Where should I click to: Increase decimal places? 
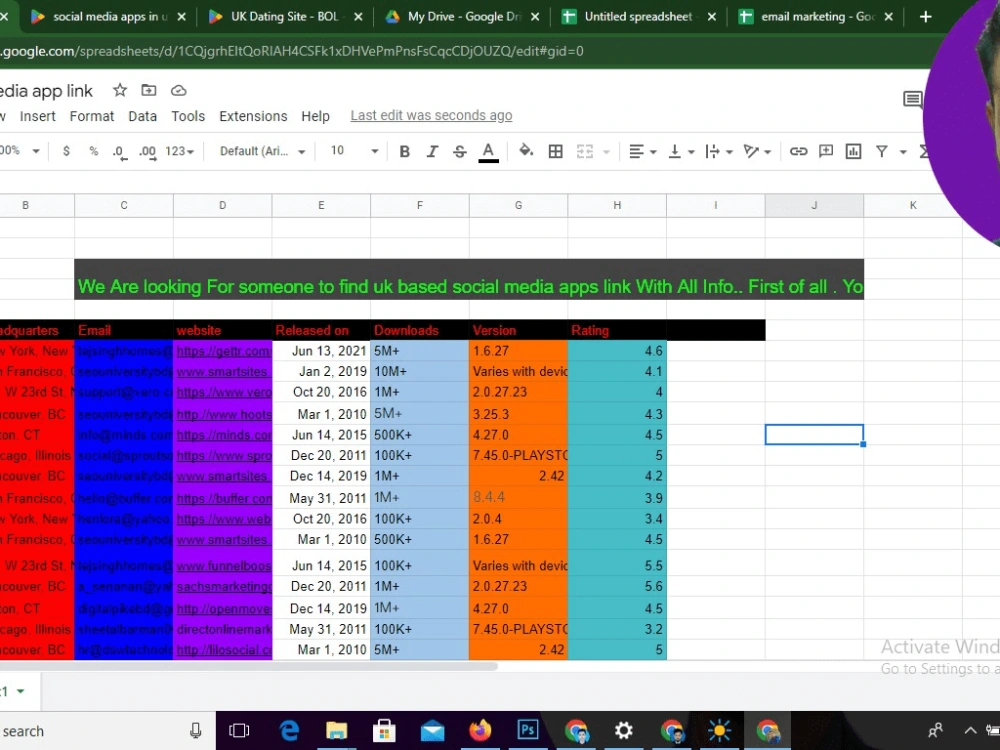pyautogui.click(x=148, y=152)
